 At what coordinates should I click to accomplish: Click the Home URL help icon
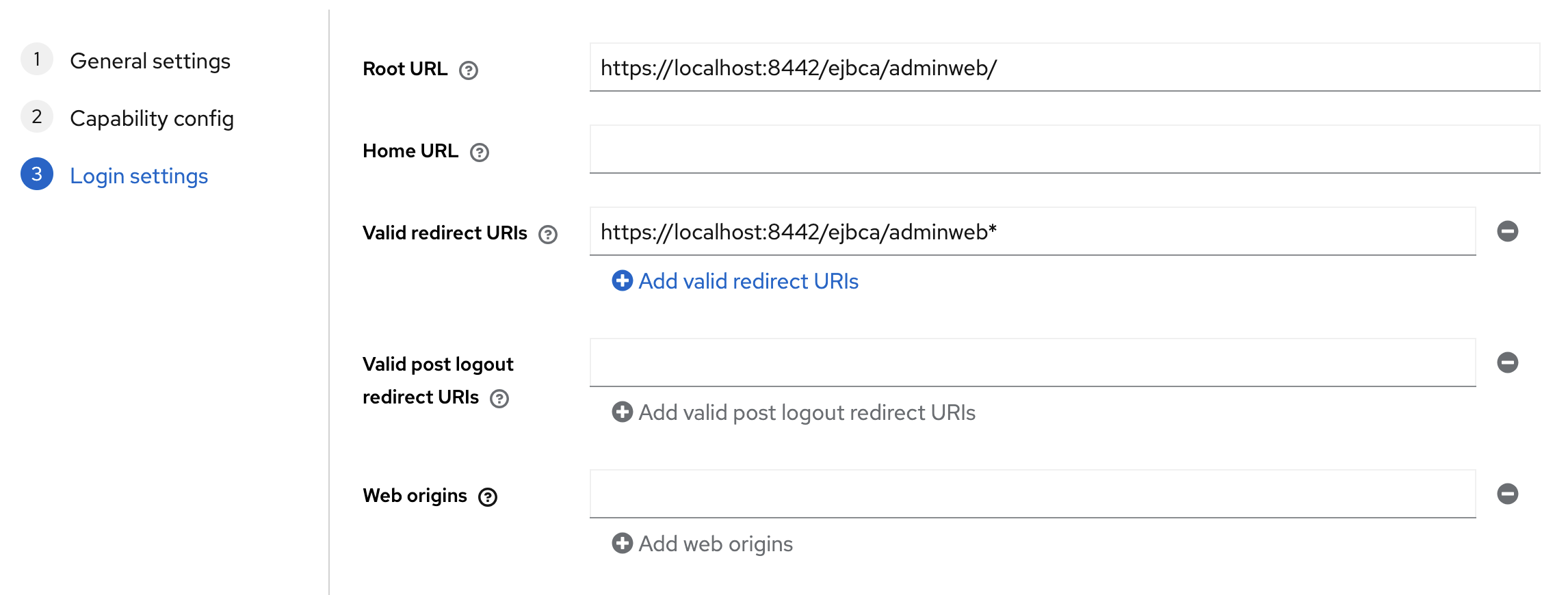pos(479,153)
